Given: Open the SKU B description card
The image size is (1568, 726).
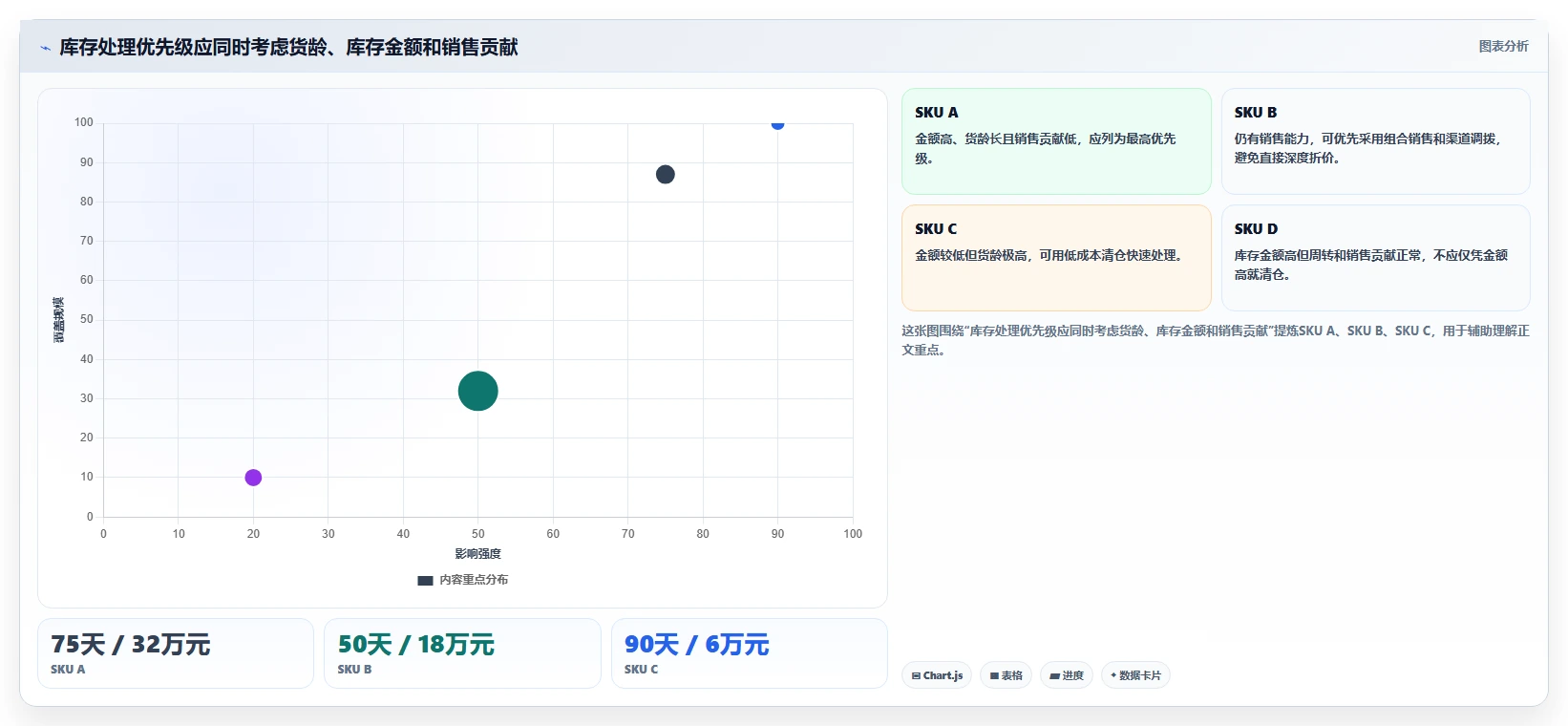Looking at the screenshot, I should coord(1375,141).
